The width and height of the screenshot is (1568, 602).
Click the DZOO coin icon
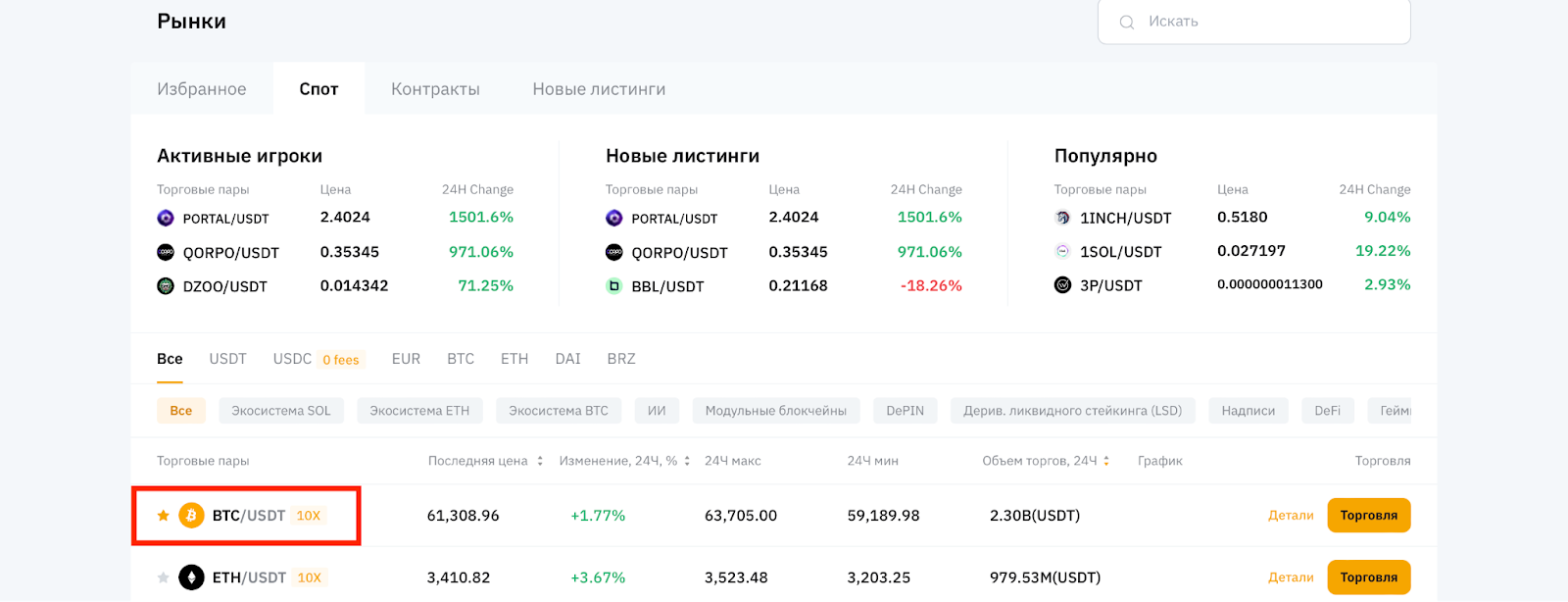[x=166, y=285]
